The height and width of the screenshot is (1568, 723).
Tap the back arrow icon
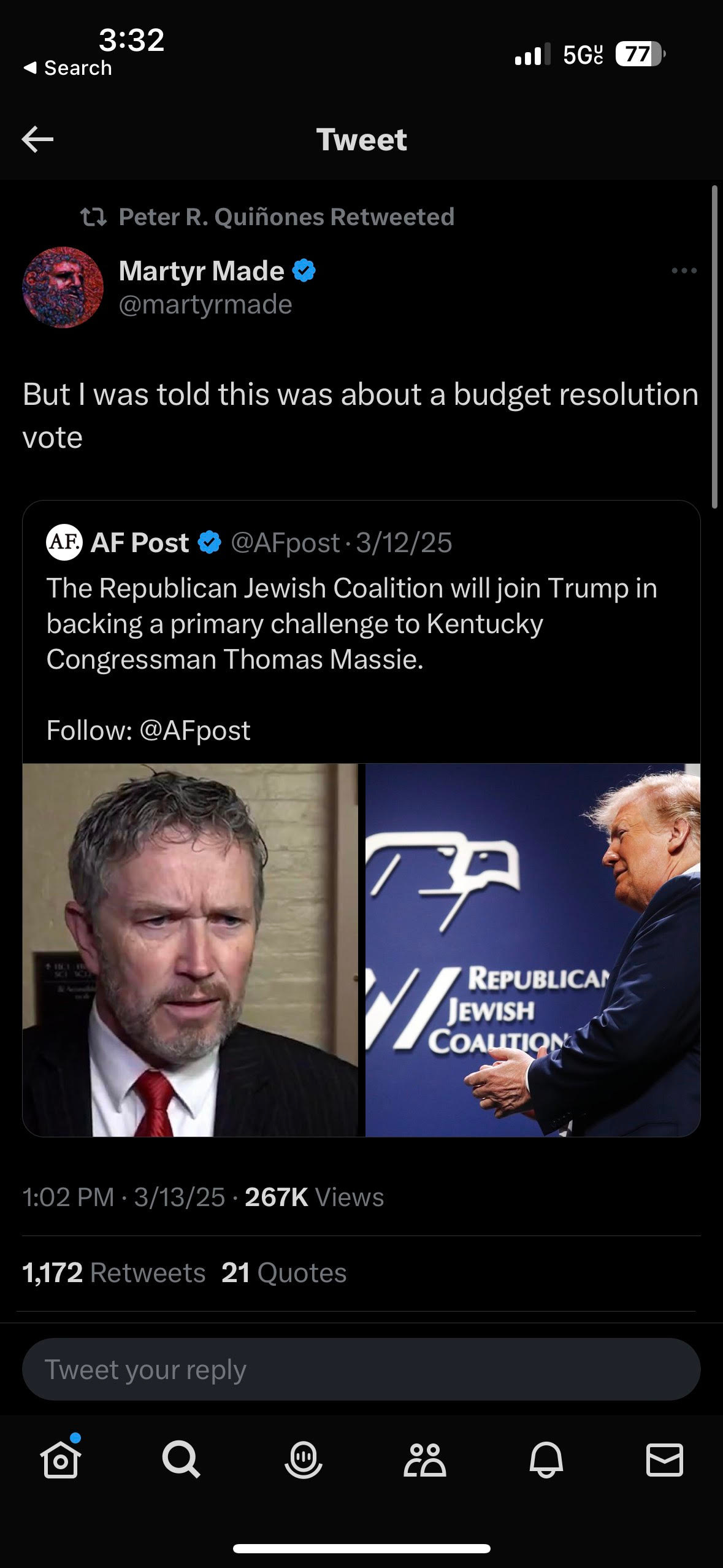point(37,139)
